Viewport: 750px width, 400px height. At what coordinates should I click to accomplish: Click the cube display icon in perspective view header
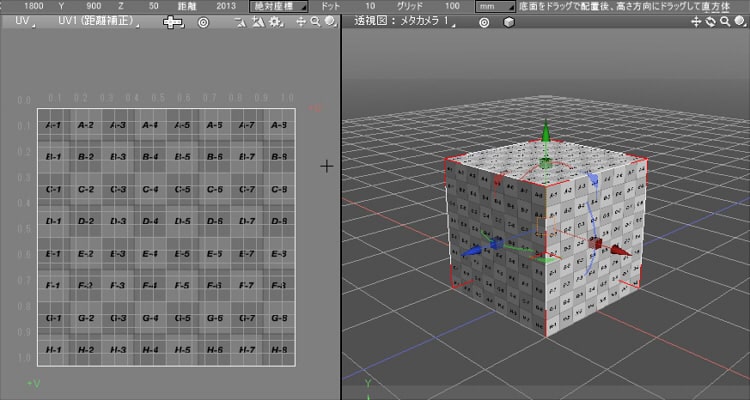pyautogui.click(x=509, y=22)
